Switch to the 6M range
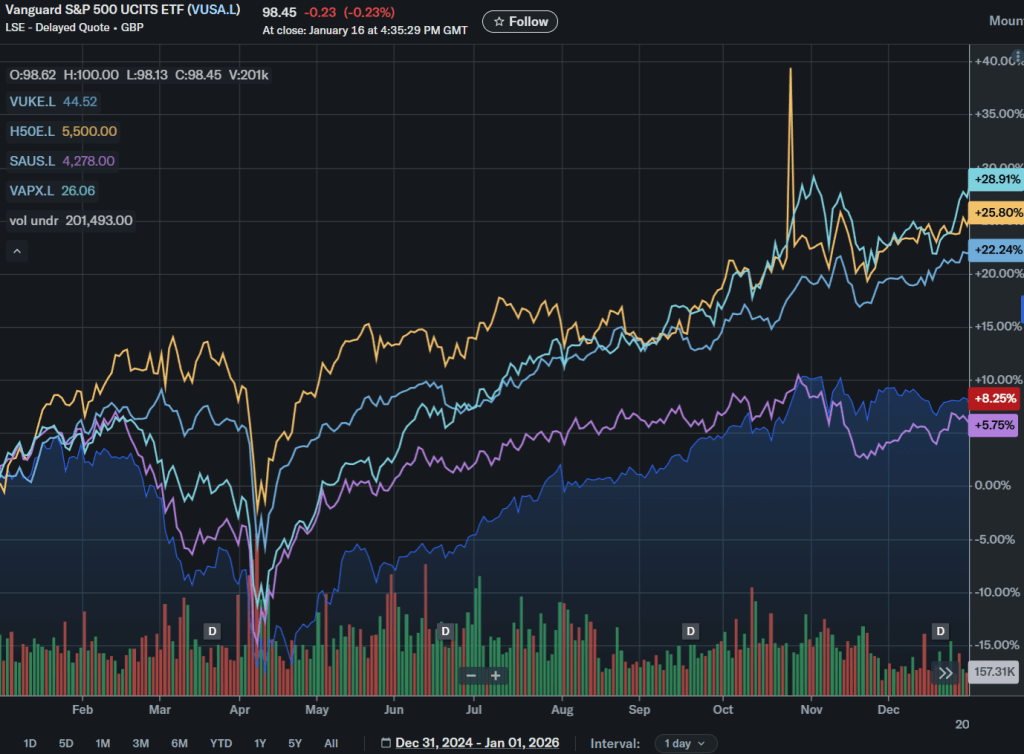Viewport: 1024px width, 754px height. [179, 743]
